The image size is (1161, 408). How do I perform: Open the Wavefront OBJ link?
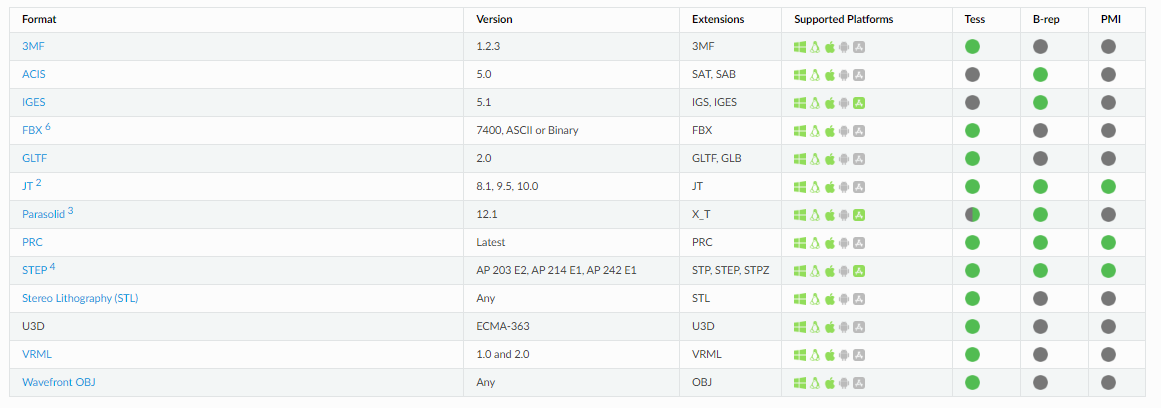(58, 382)
